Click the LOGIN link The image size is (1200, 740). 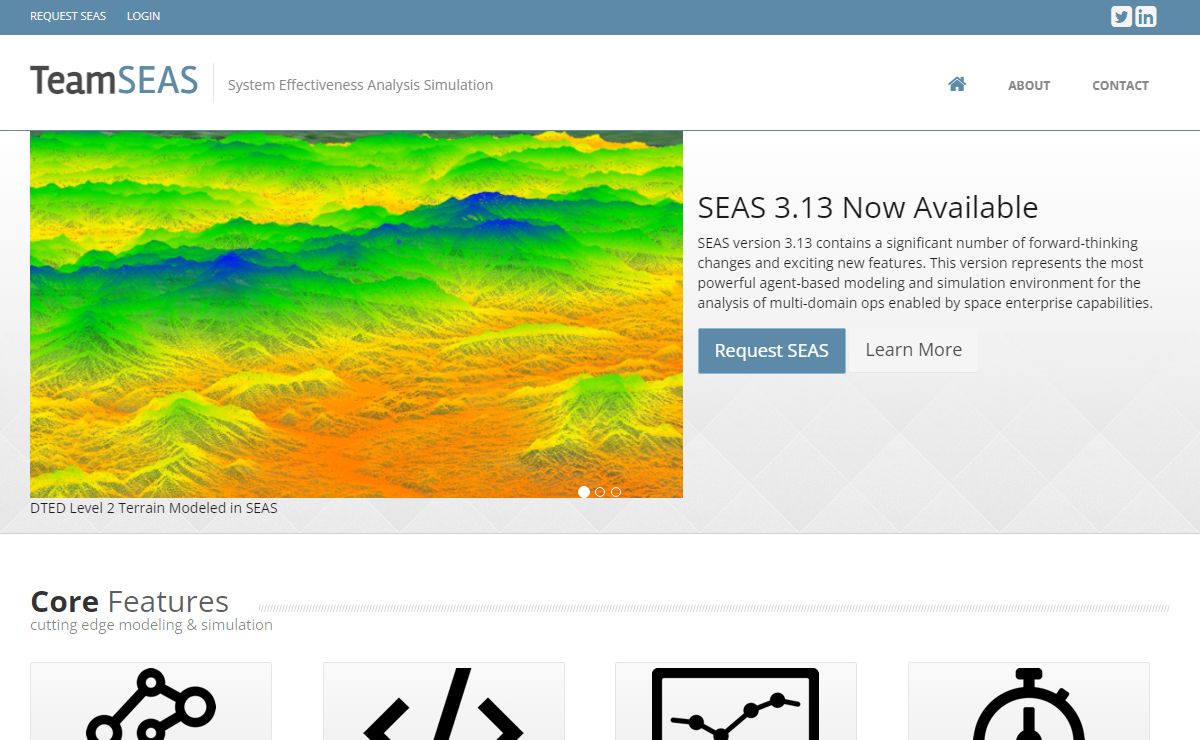143,16
